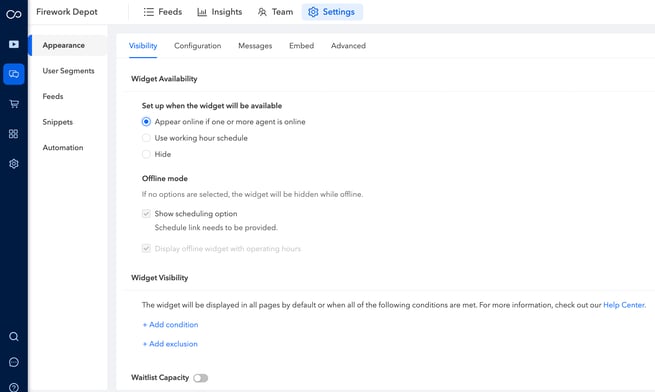Screen dimensions: 655x392
Task: Click the search magnifier sidebar icon
Action: pyautogui.click(x=14, y=336)
